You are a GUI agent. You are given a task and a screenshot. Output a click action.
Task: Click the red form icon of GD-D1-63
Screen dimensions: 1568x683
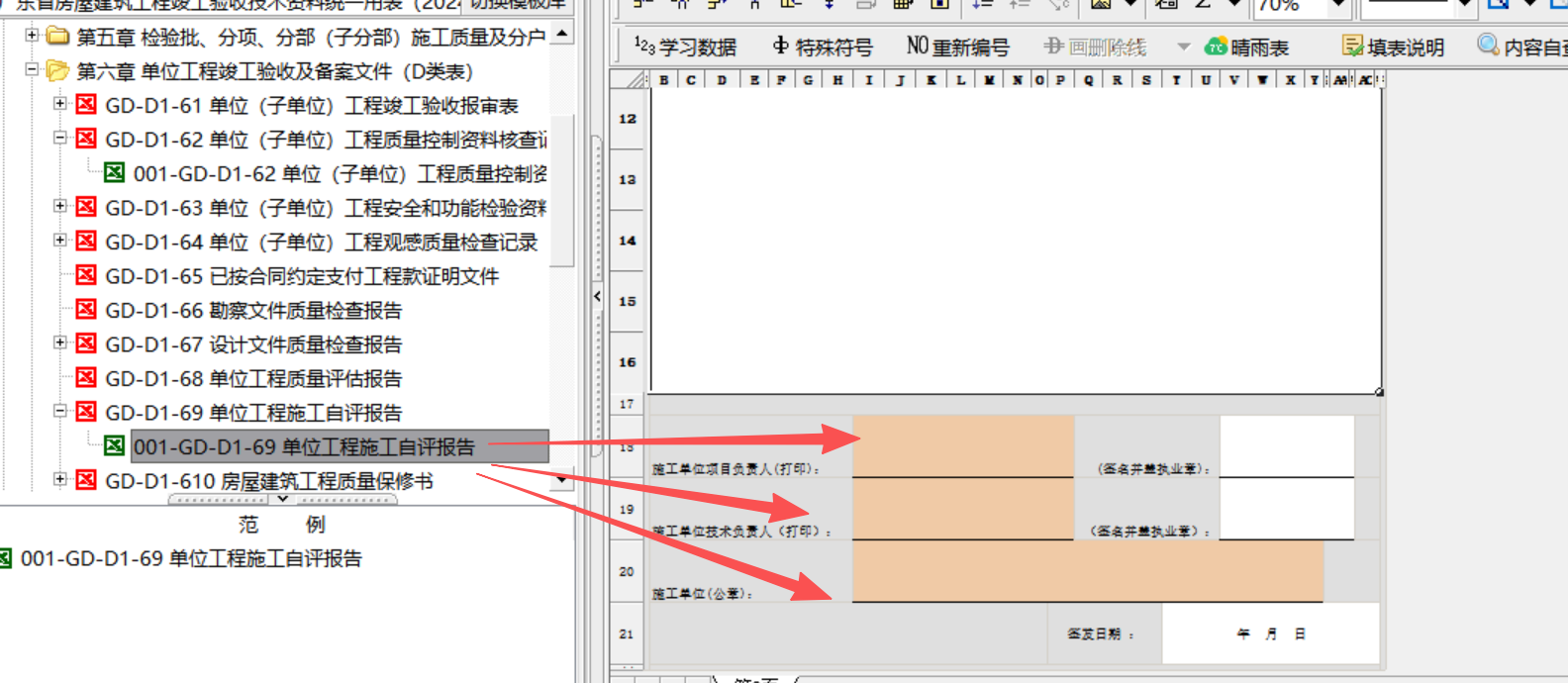(x=87, y=207)
